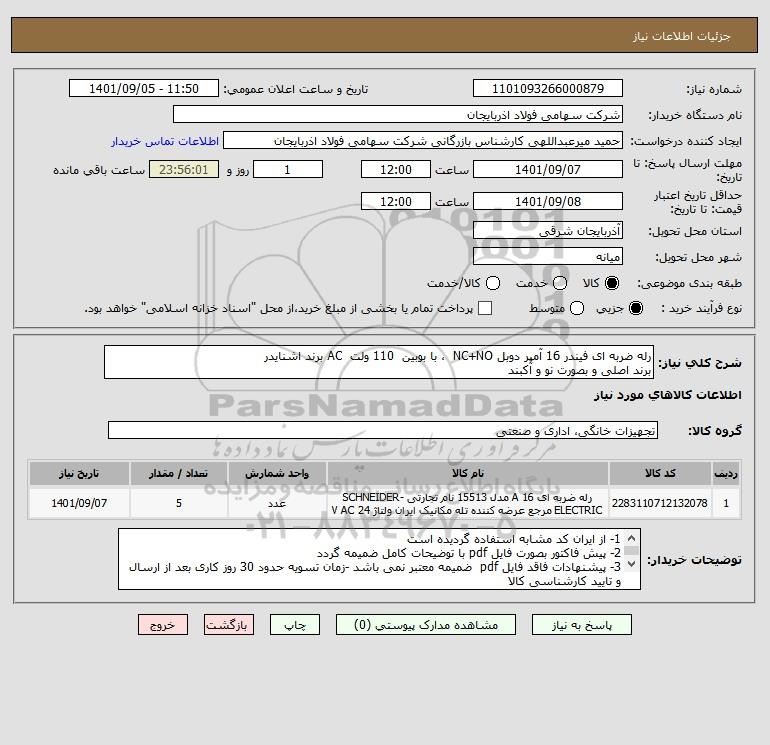Click the SCHNEIDER ELECTRIC item name cell
Image resolution: width=770 pixels, height=745 pixels.
[468, 503]
